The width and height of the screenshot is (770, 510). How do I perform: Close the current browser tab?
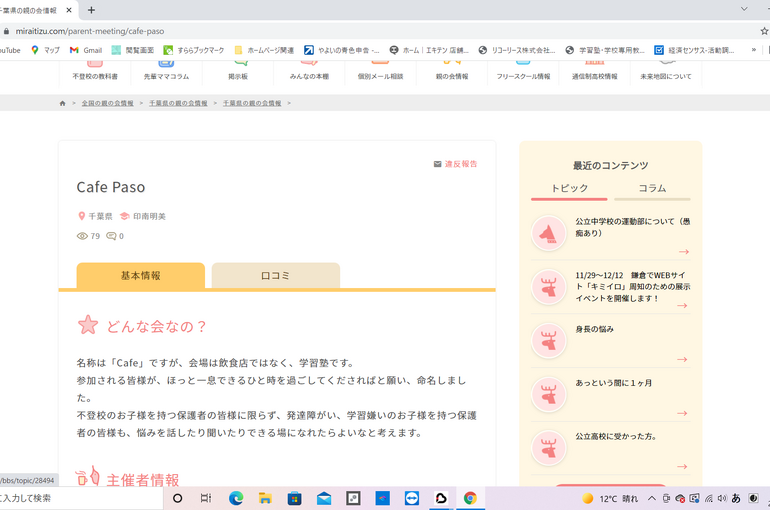[x=69, y=10]
